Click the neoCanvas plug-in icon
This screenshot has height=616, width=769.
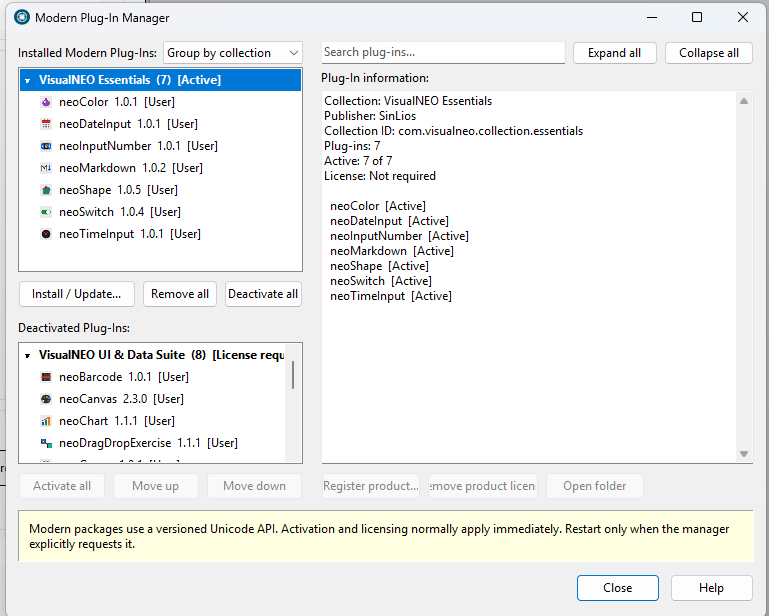(46, 399)
